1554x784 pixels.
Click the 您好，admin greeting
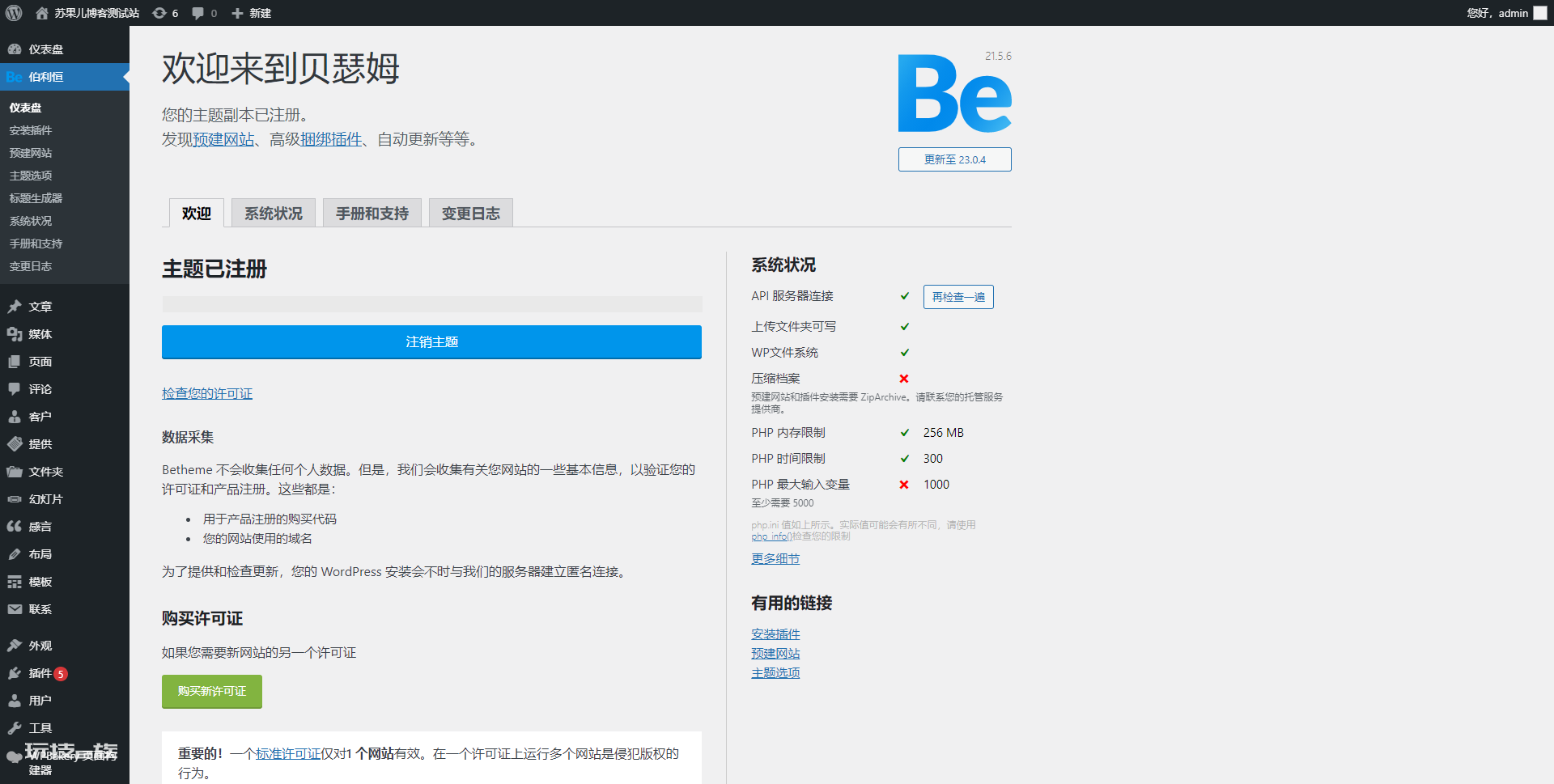pos(1497,13)
